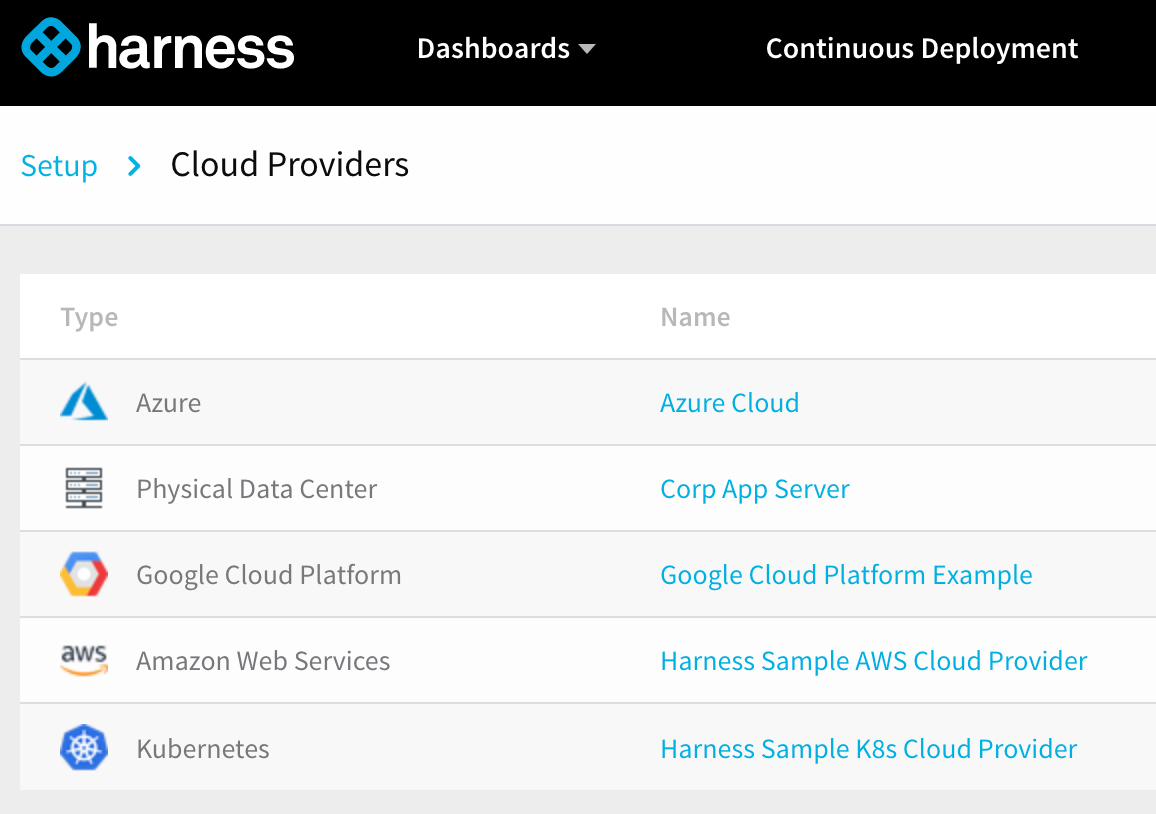The width and height of the screenshot is (1156, 814).
Task: Open Google Cloud Platform Example link
Action: tap(846, 574)
